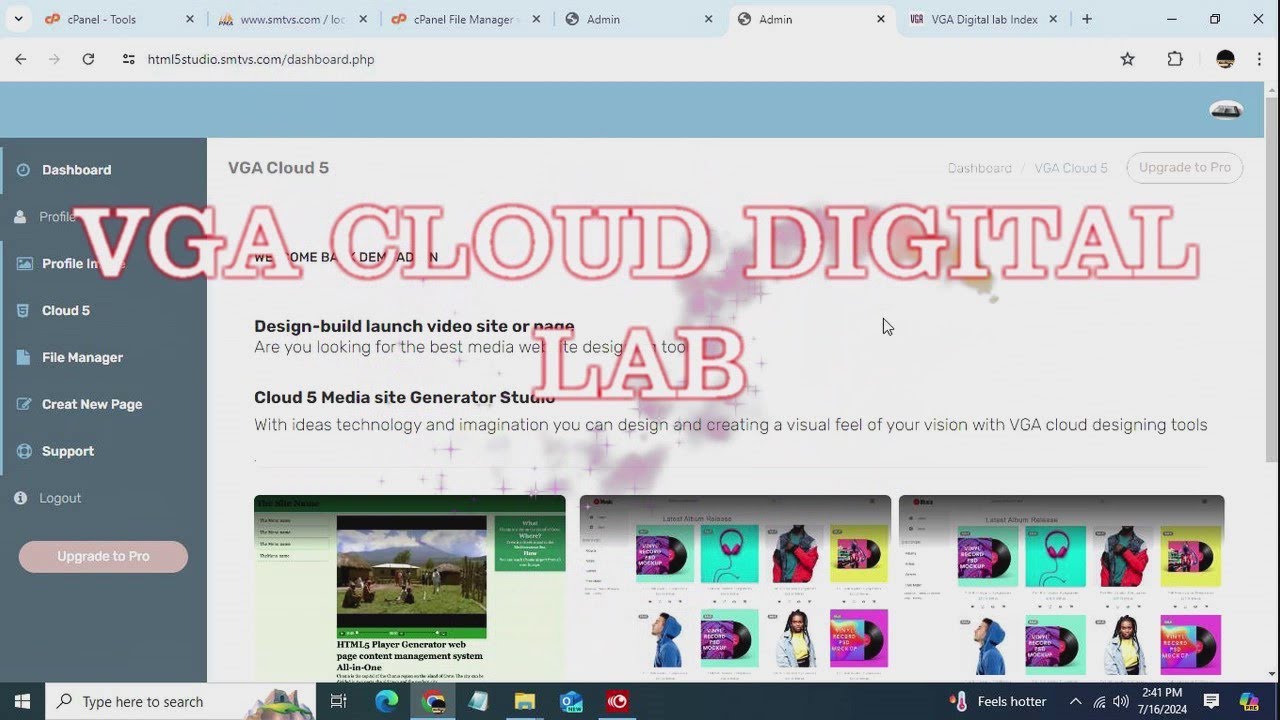Open a new browser tab
1280x720 pixels.
(1087, 19)
